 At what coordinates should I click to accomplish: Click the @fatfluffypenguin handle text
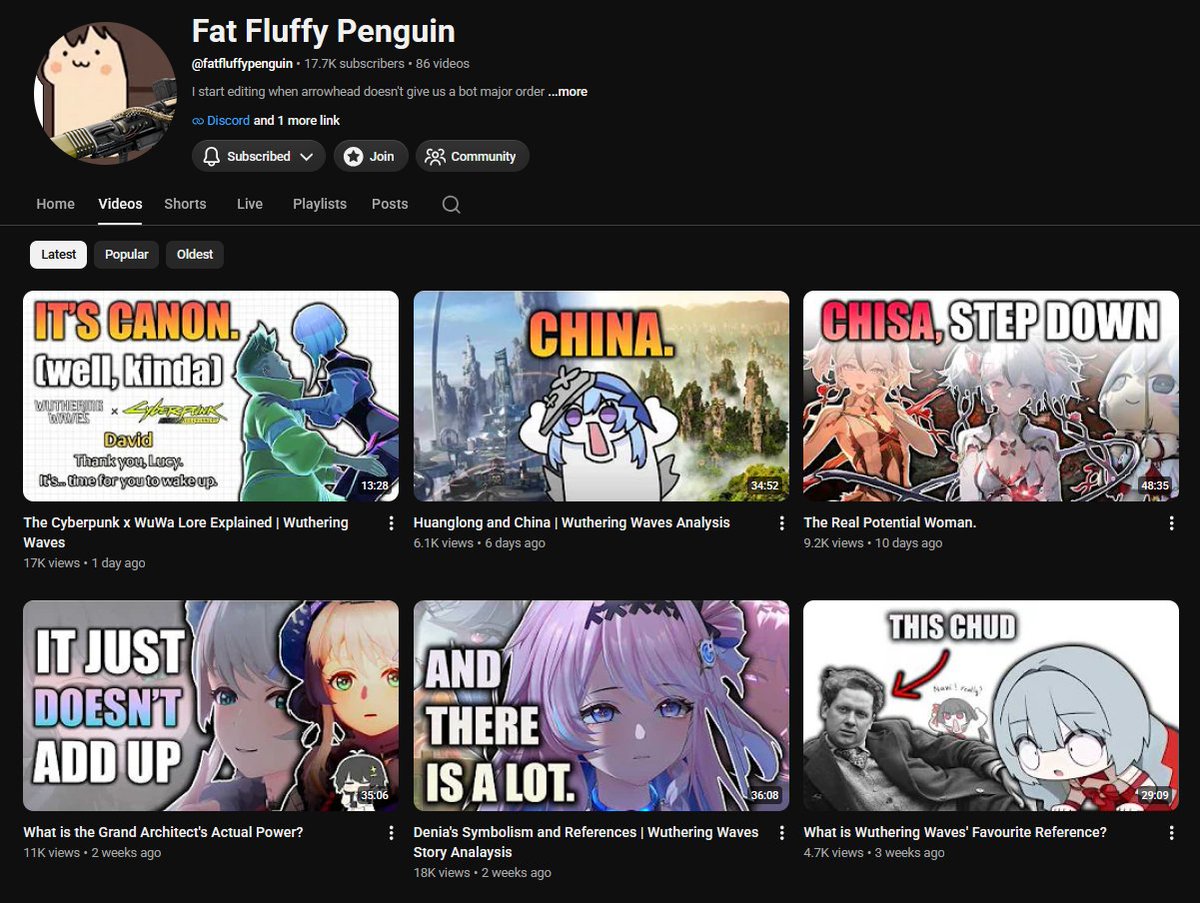[242, 64]
